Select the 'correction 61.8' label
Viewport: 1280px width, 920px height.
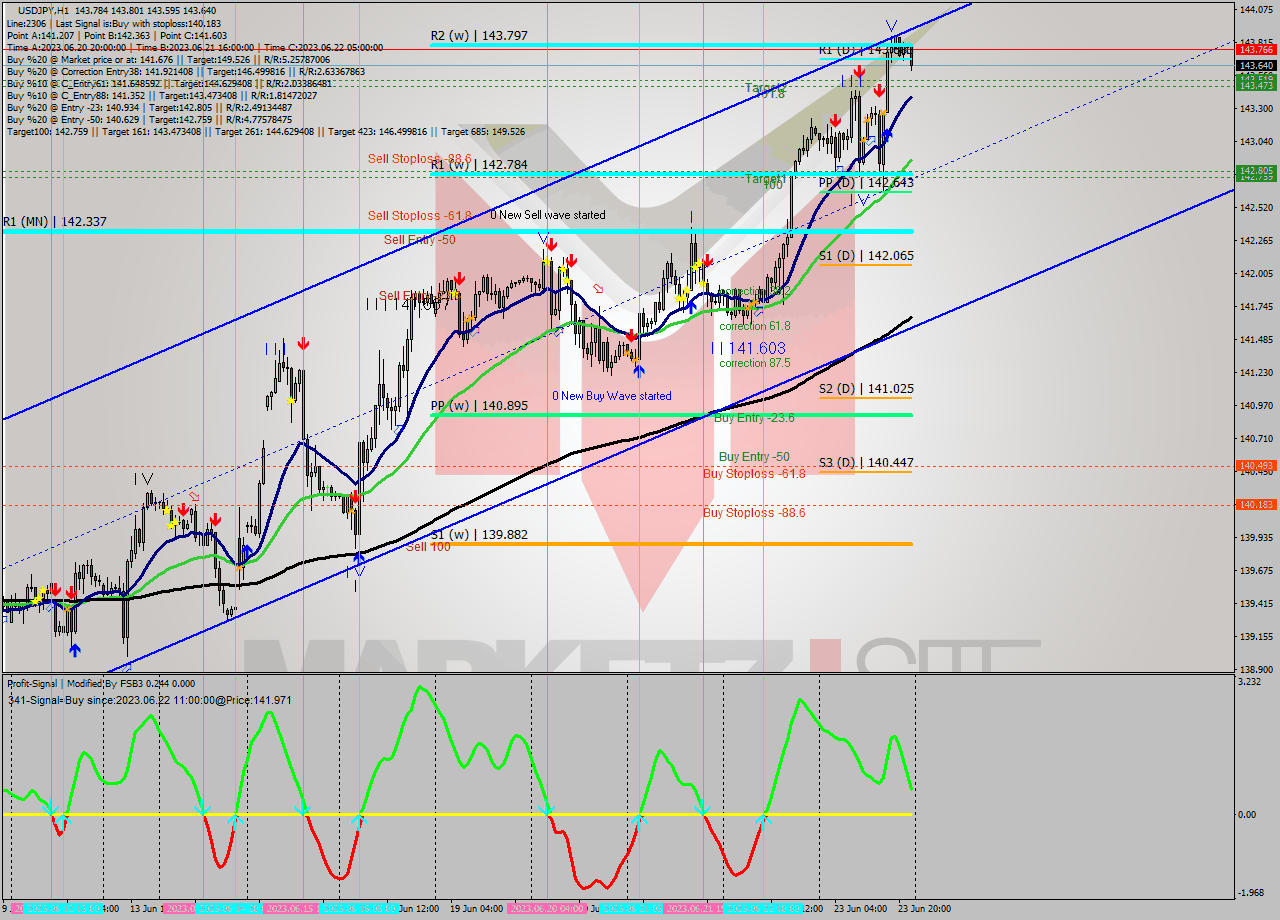point(755,326)
